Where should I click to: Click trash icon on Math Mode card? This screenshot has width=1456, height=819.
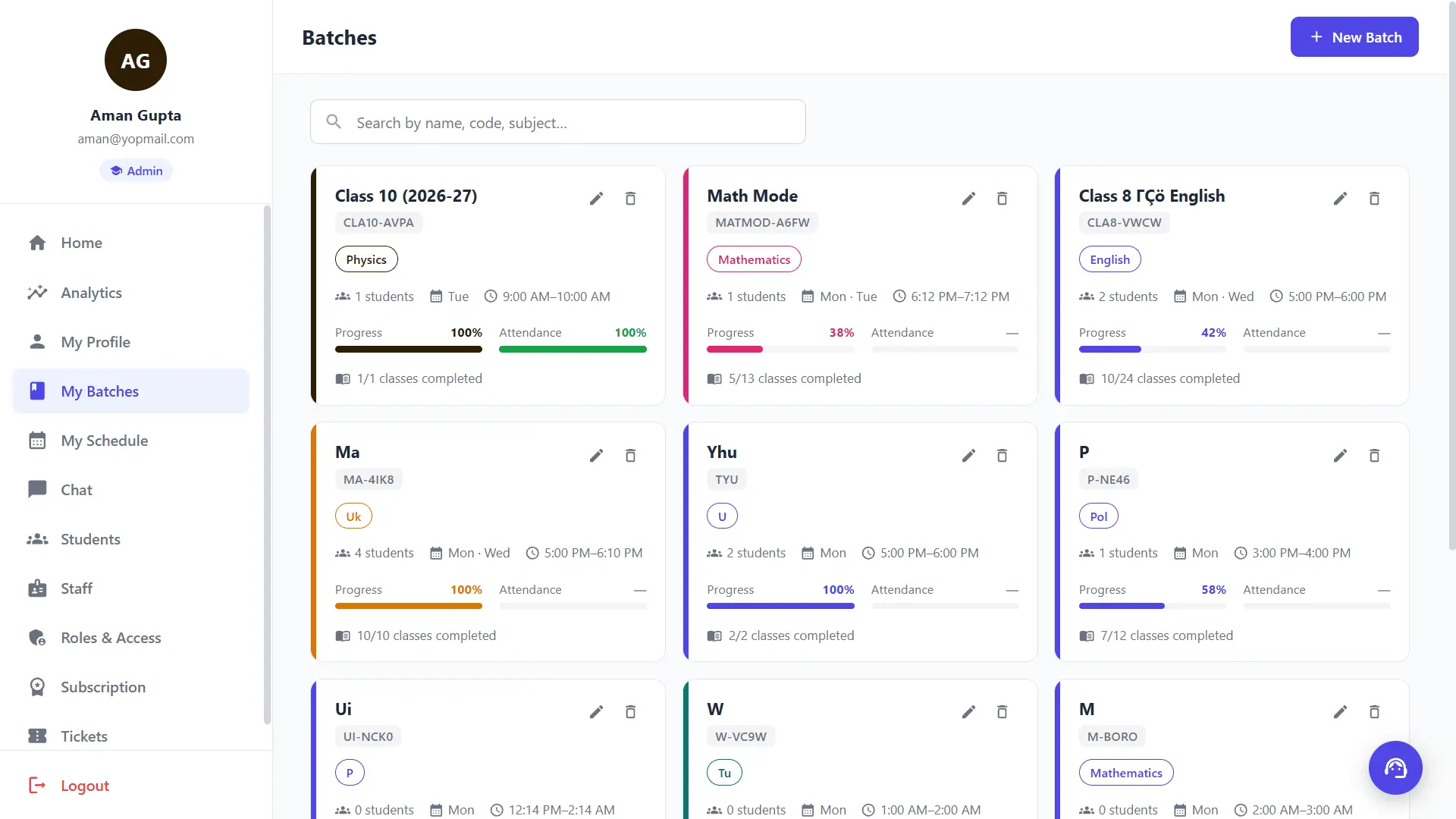coord(1002,199)
